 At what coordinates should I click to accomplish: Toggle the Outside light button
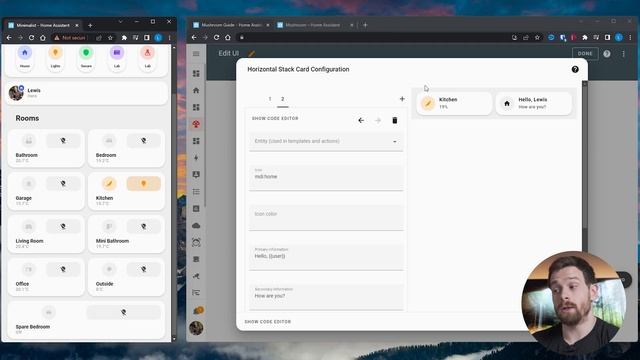144,269
